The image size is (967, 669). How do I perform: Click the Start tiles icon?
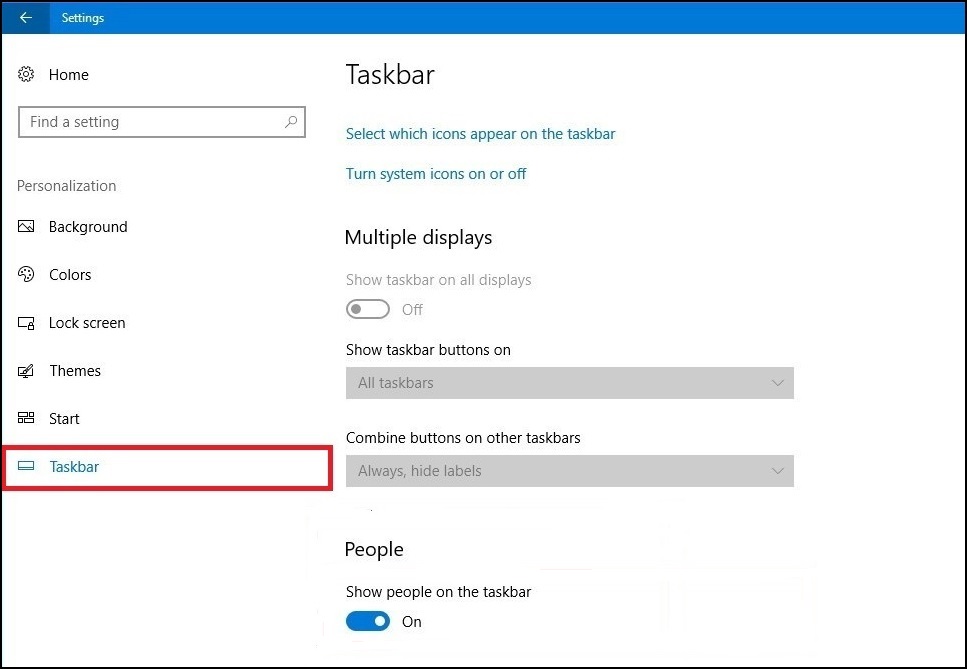tap(26, 418)
